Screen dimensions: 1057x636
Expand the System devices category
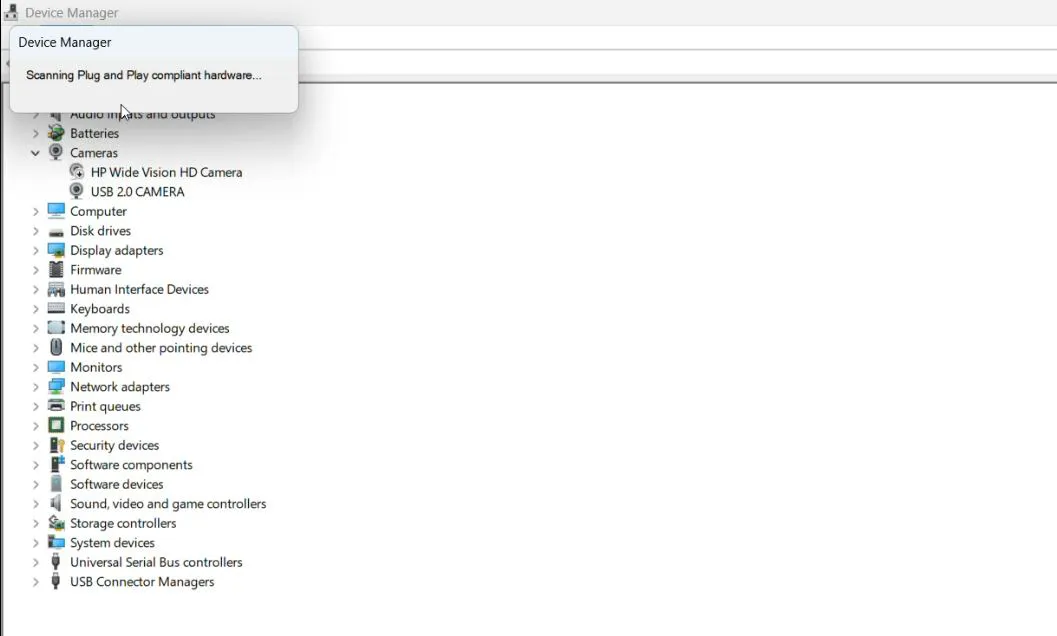coord(35,543)
